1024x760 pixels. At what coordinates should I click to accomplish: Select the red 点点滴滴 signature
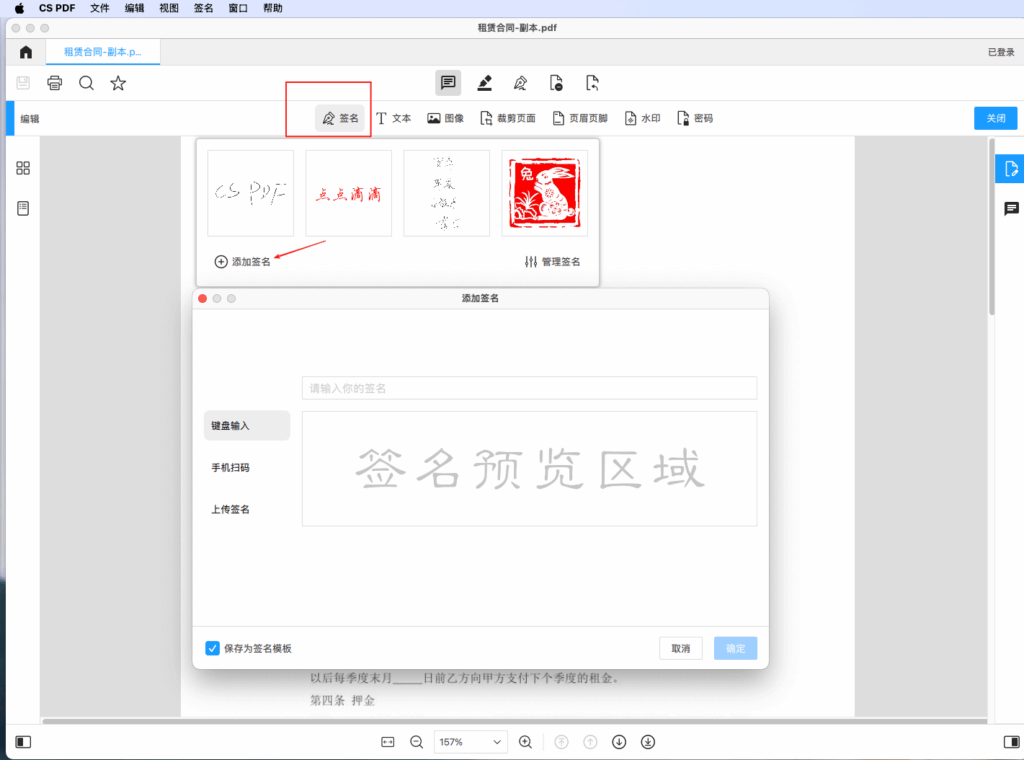[x=349, y=193]
